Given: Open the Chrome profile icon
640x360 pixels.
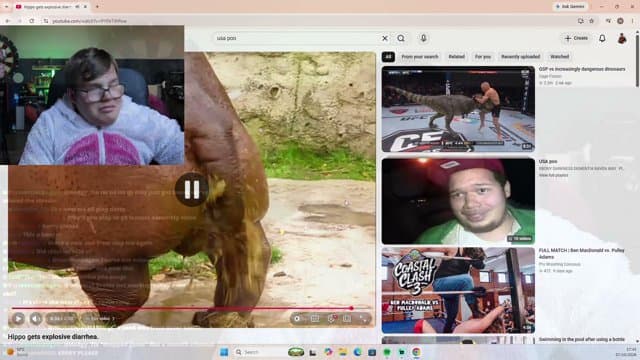Looking at the screenshot, I should pos(620,21).
